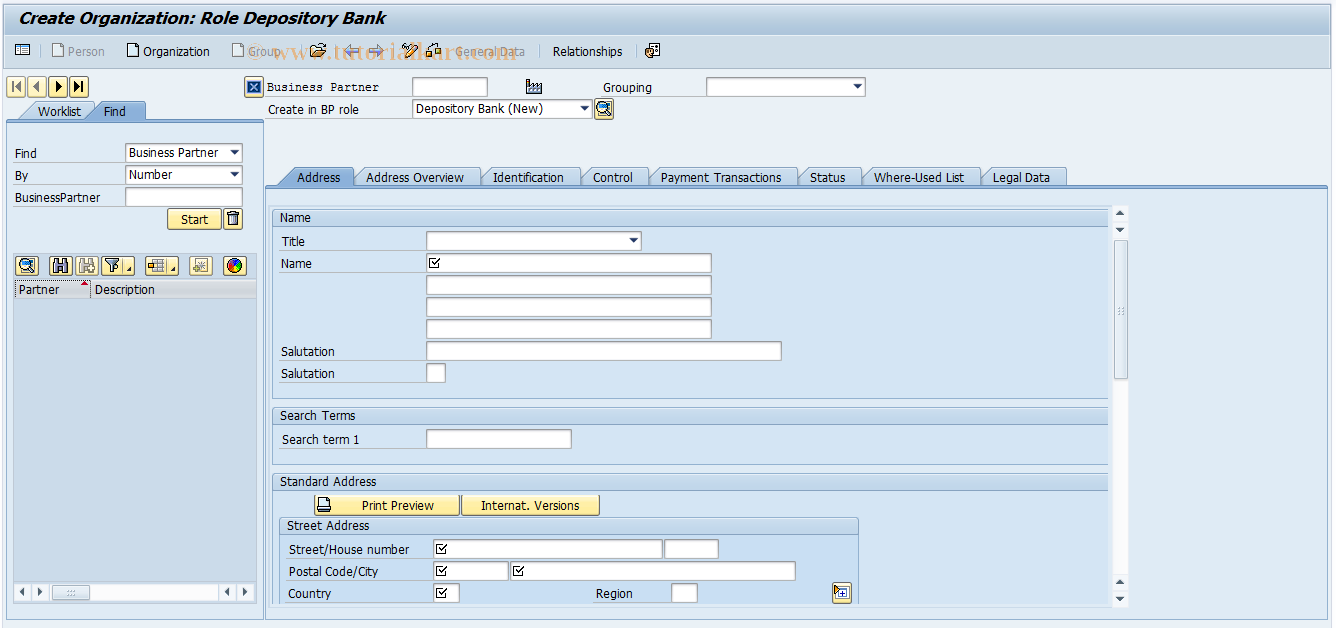Open the Create in BP role dropdown

point(585,109)
